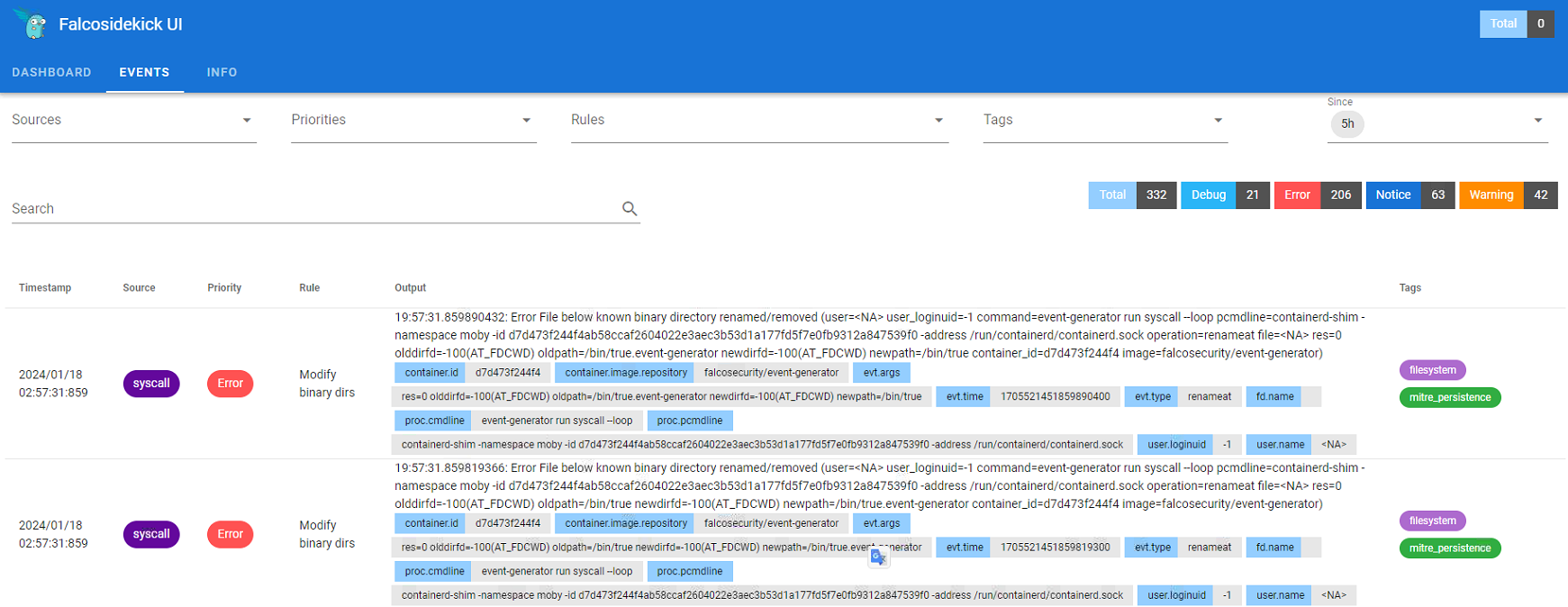Screen dimensions: 1568x607
Task: Click the Total 0 chip in the header bar
Action: click(1517, 24)
